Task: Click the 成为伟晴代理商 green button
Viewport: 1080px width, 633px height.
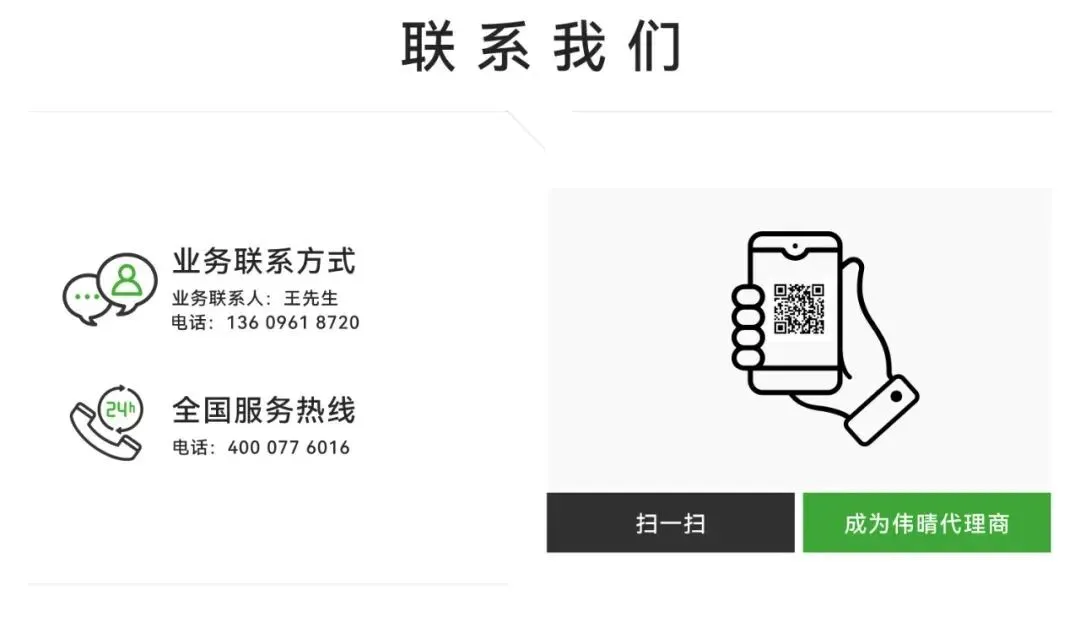Action: [x=926, y=523]
